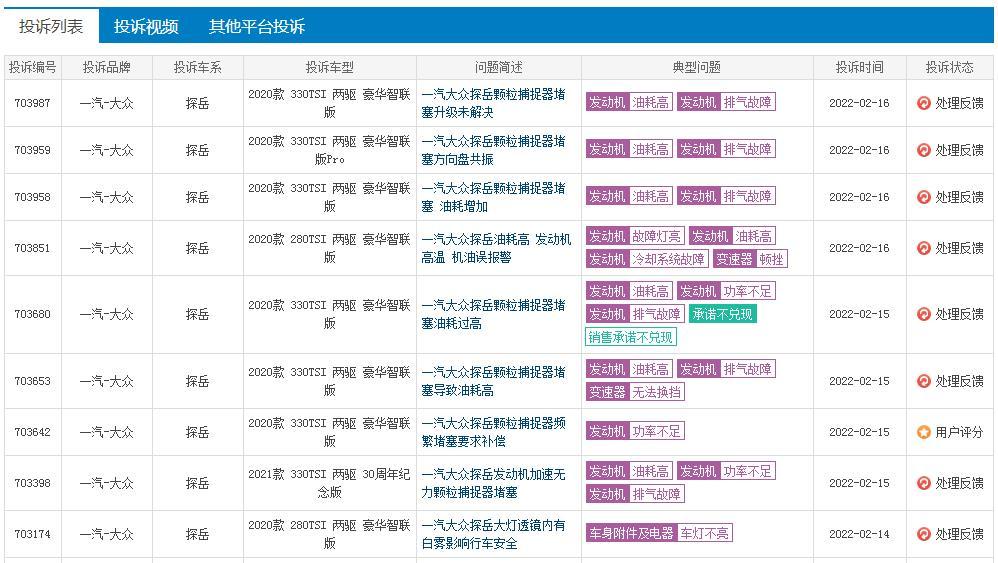Image resolution: width=998 pixels, height=563 pixels.
Task: Click status icon in row 703680
Action: (x=924, y=314)
